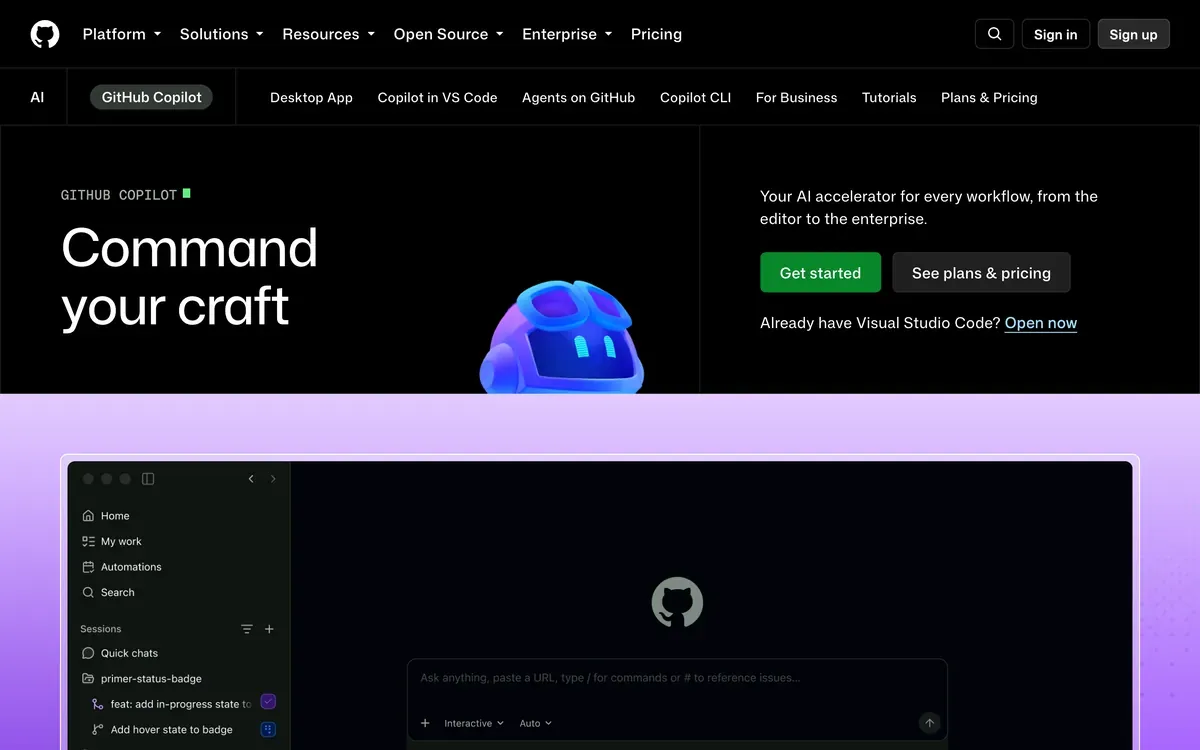Expand the Solutions menu
This screenshot has width=1200, height=750.
(x=222, y=34)
